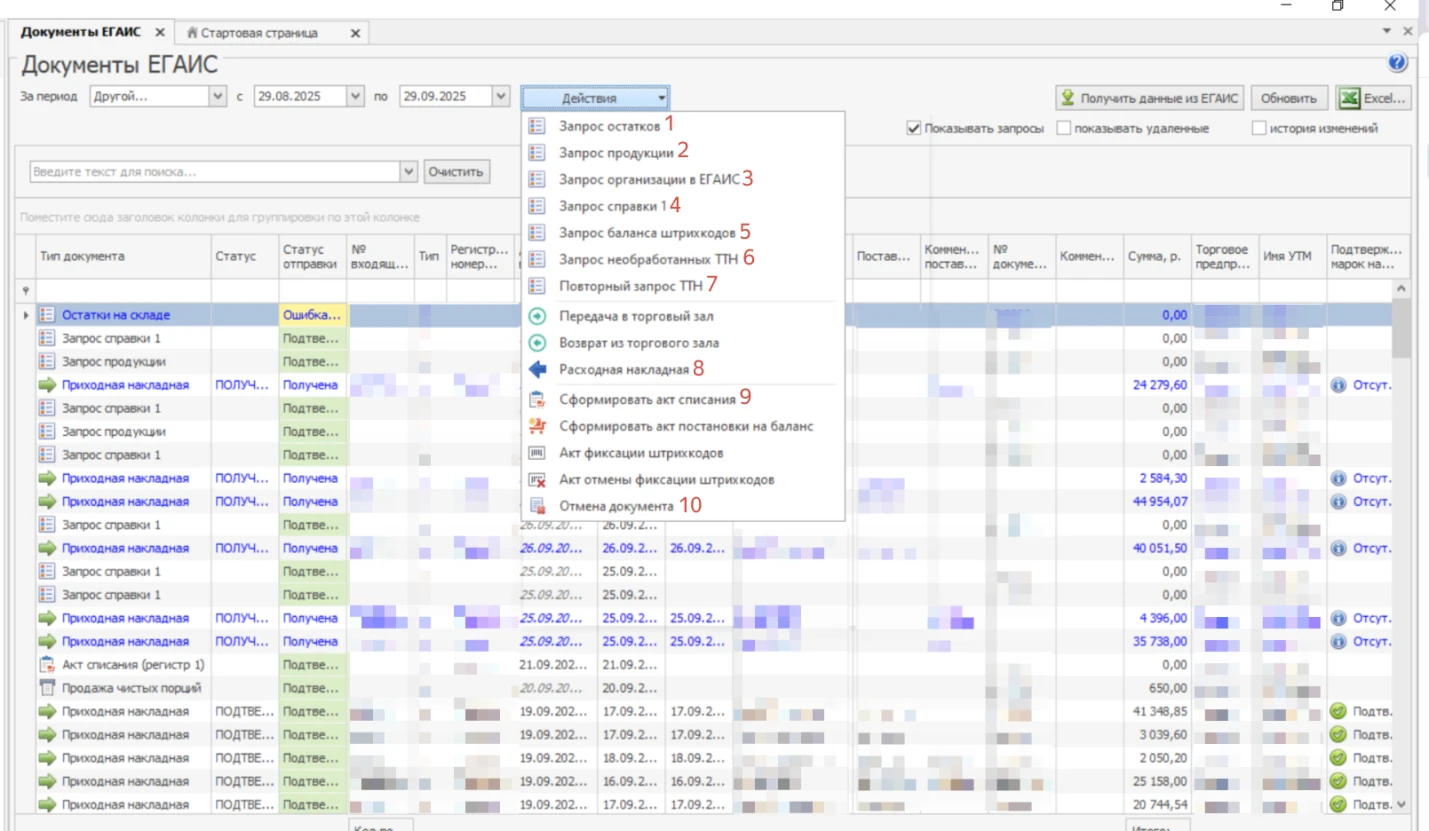Viewport: 1429px width, 831px height.
Task: Click green arrow icon in 2 584,30 row
Action: pyautogui.click(x=46, y=478)
